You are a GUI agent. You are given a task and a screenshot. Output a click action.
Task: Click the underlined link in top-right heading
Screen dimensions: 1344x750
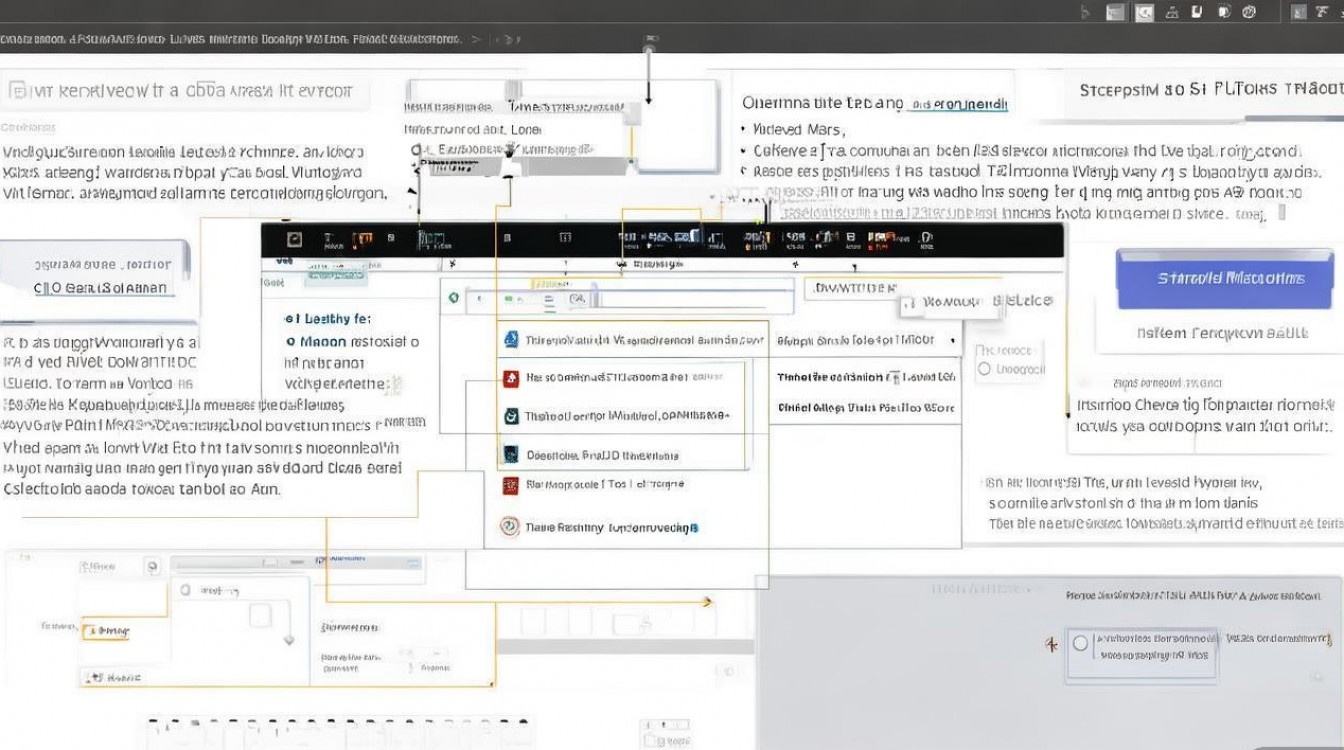click(x=958, y=104)
